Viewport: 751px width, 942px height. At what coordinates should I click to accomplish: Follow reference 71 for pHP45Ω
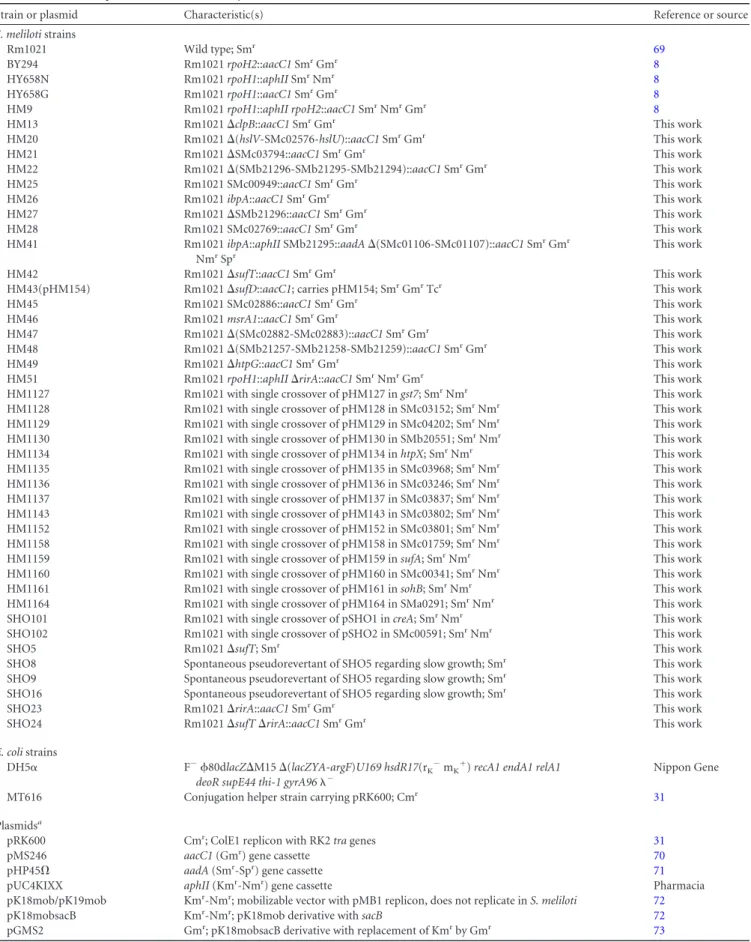[x=659, y=871]
